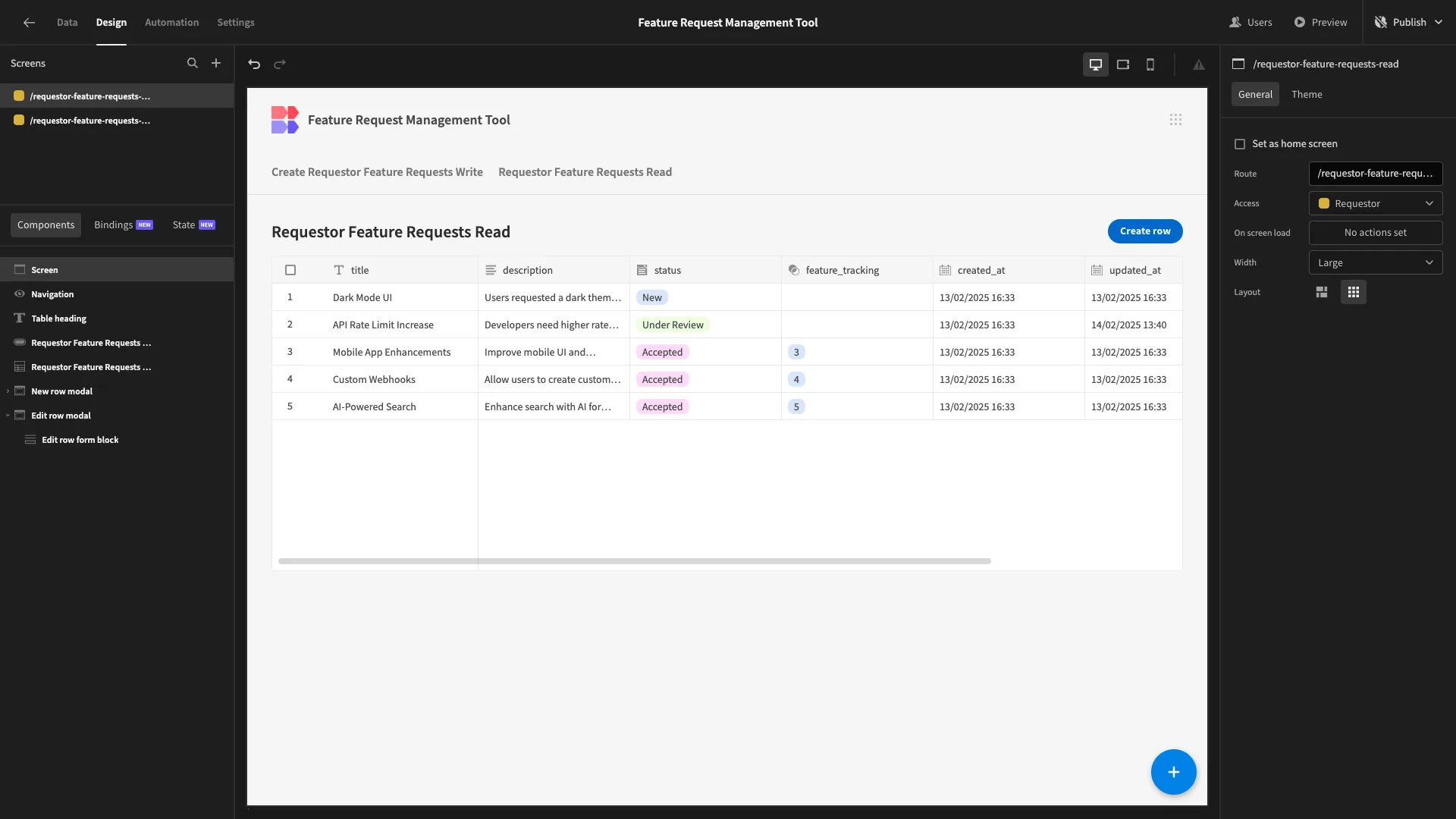The width and height of the screenshot is (1456, 819).
Task: Switch to the Theme tab
Action: click(x=1307, y=95)
